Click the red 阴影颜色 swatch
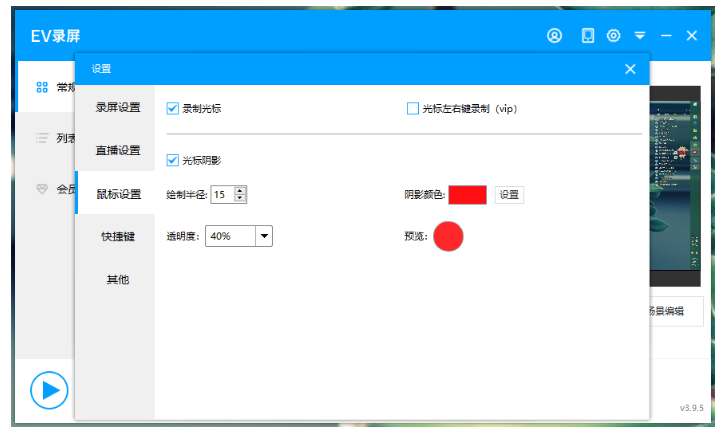 click(x=468, y=195)
